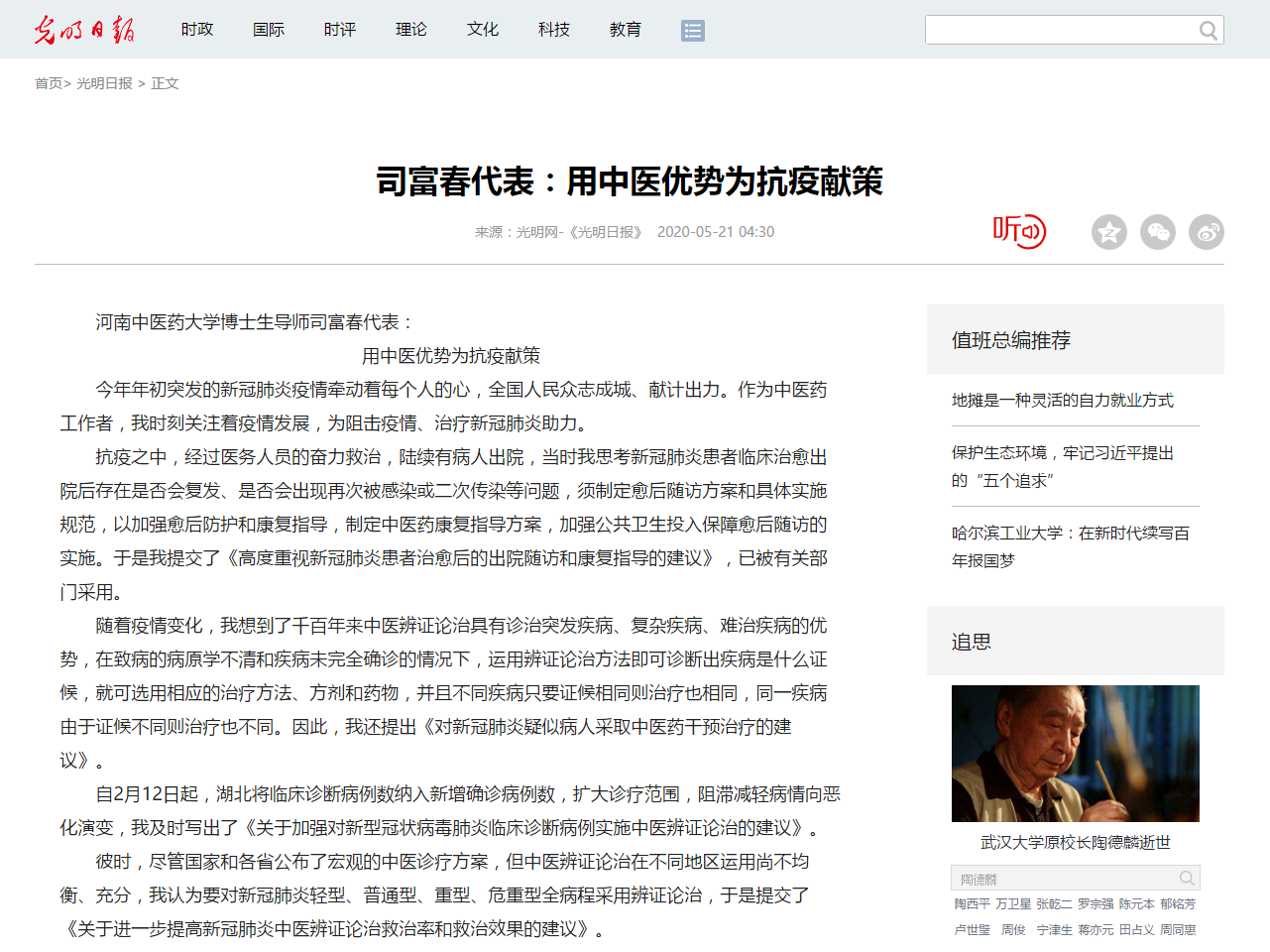The width and height of the screenshot is (1270, 952).
Task: Click the red 听 listen audio icon
Action: tap(1019, 231)
